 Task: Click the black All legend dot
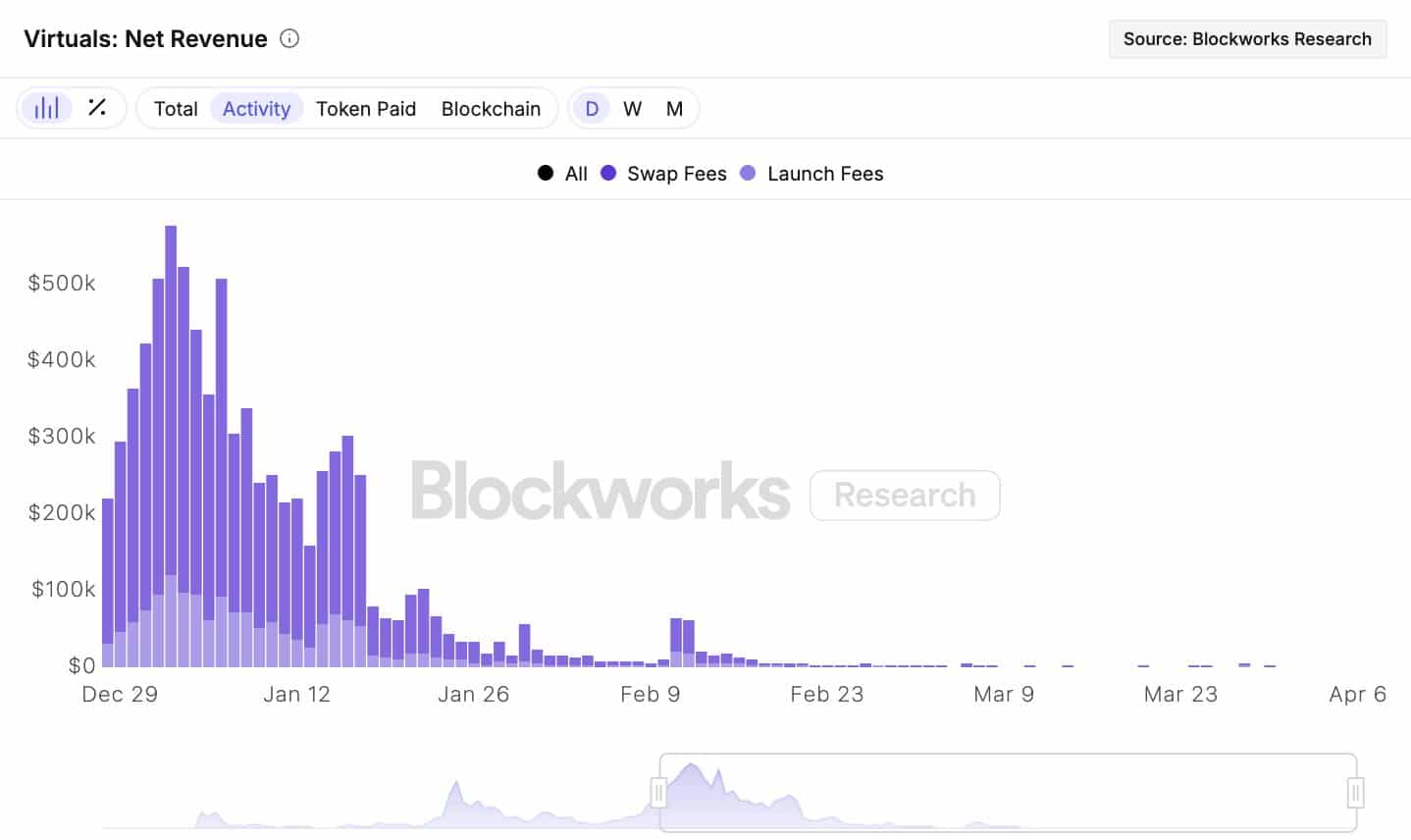(x=546, y=174)
